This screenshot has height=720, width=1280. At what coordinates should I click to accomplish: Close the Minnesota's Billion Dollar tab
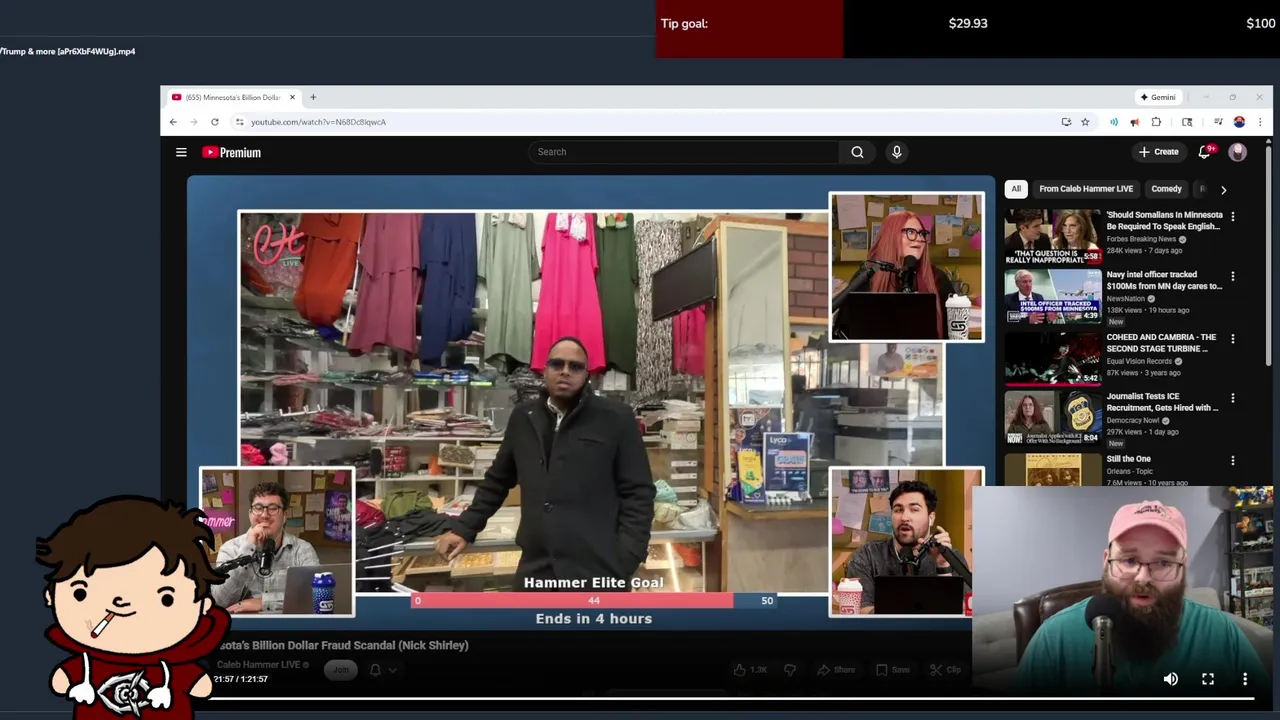pos(293,97)
